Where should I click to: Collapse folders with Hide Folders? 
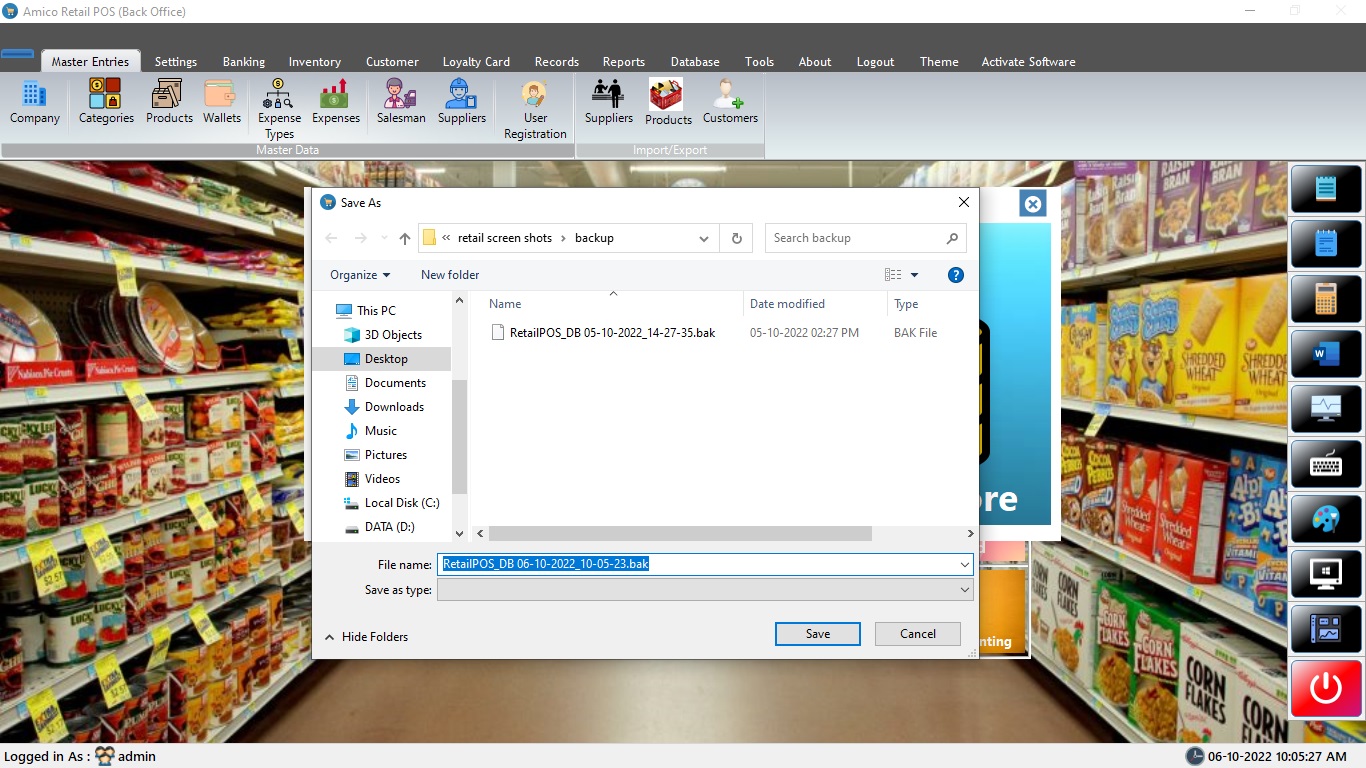click(x=366, y=637)
